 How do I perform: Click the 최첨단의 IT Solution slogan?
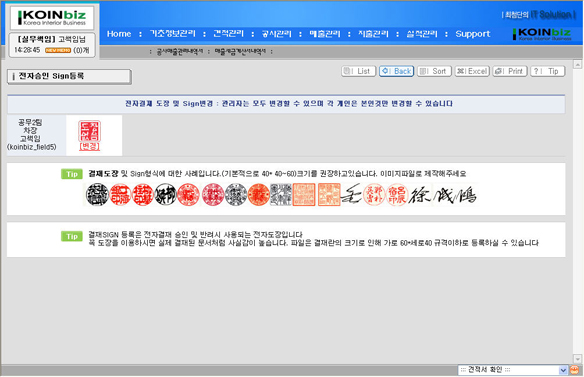(538, 15)
